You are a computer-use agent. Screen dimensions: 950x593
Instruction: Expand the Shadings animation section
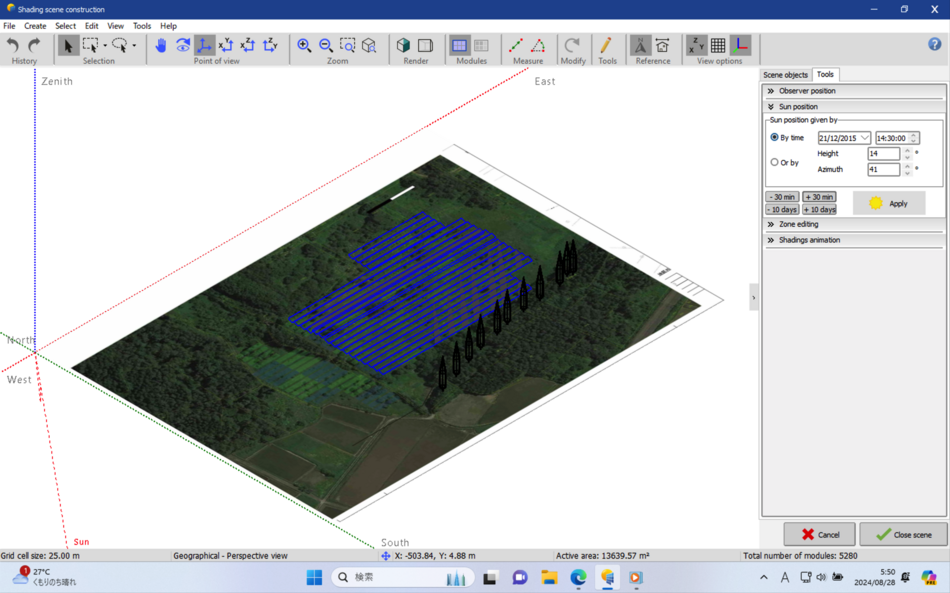pyautogui.click(x=809, y=240)
